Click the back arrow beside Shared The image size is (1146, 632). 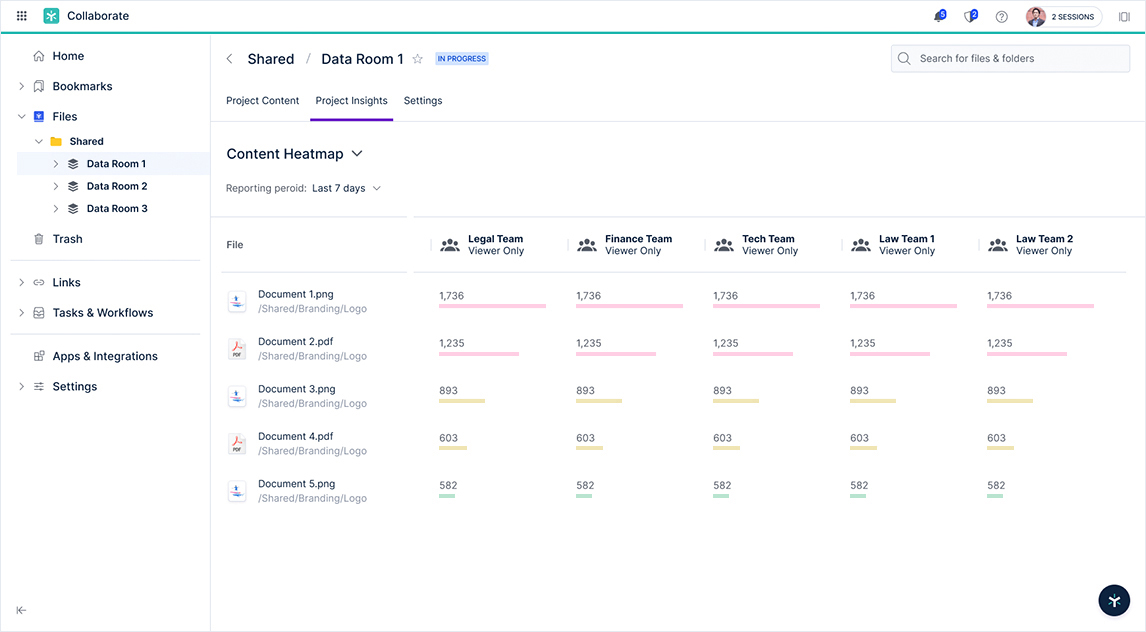coord(229,59)
